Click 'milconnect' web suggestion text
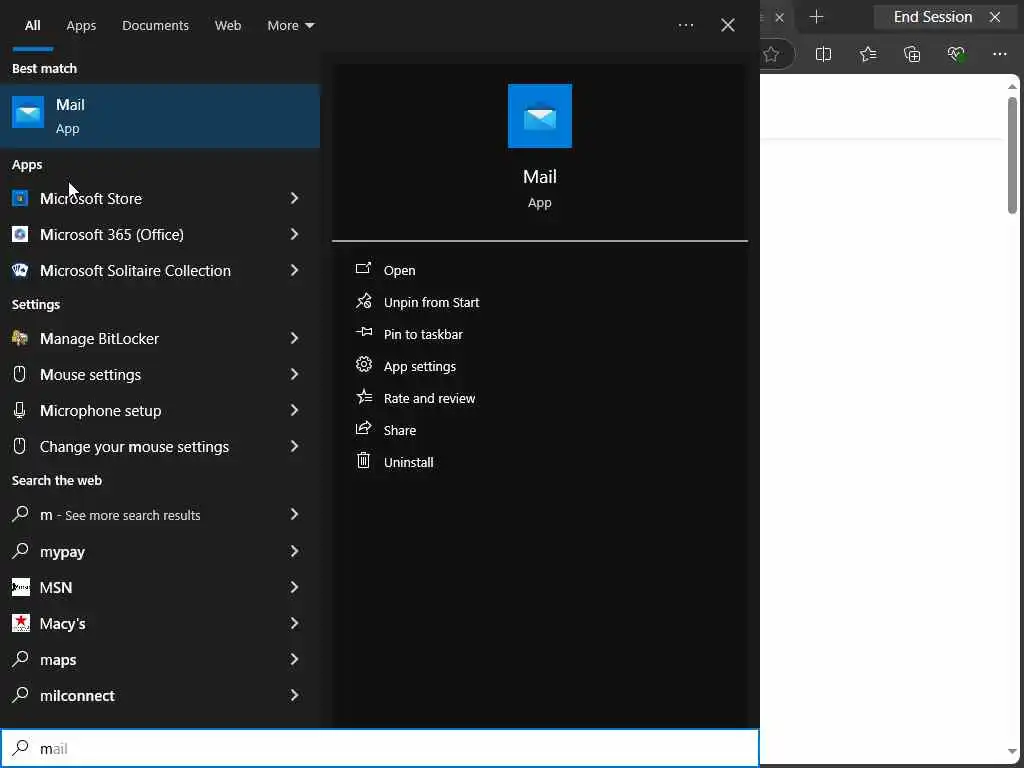Viewport: 1024px width, 768px height. point(77,696)
